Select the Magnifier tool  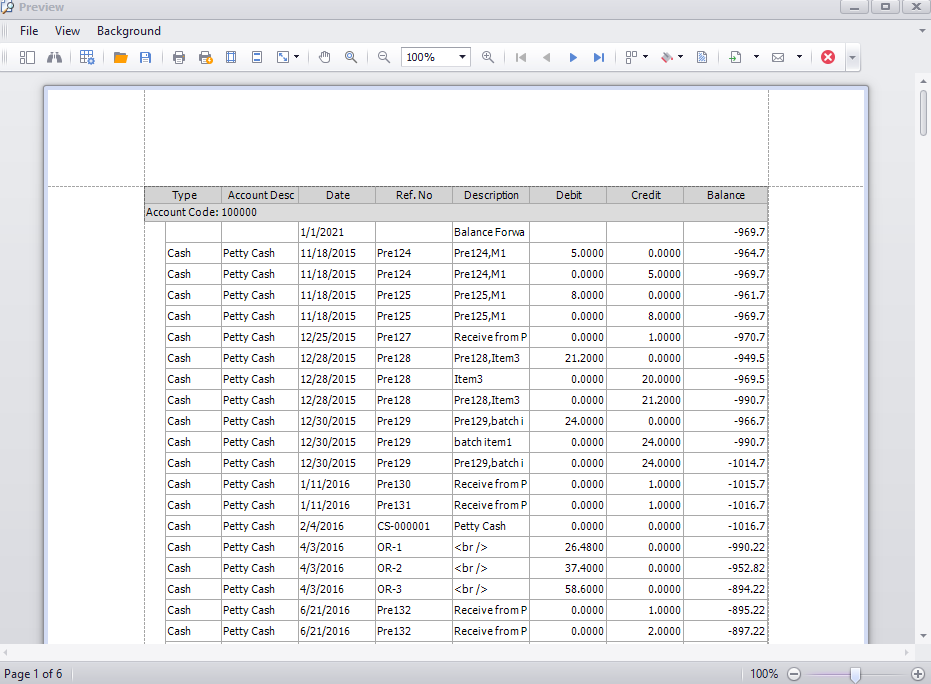[351, 58]
